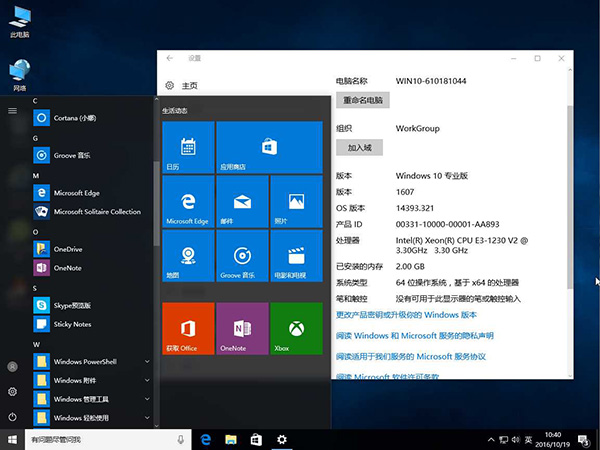Click the 获取 Office tile
Screen dimensions: 600x450
coord(188,329)
